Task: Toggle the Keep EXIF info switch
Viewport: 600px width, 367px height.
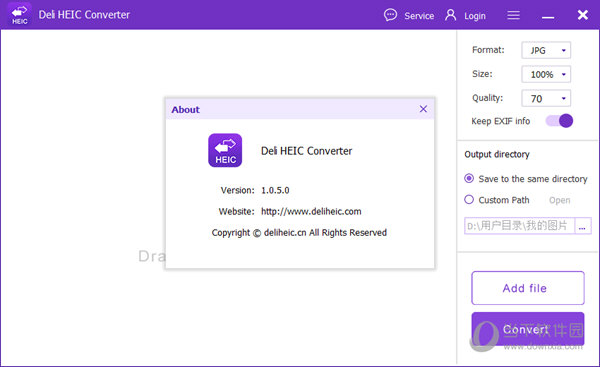Action: pos(559,121)
